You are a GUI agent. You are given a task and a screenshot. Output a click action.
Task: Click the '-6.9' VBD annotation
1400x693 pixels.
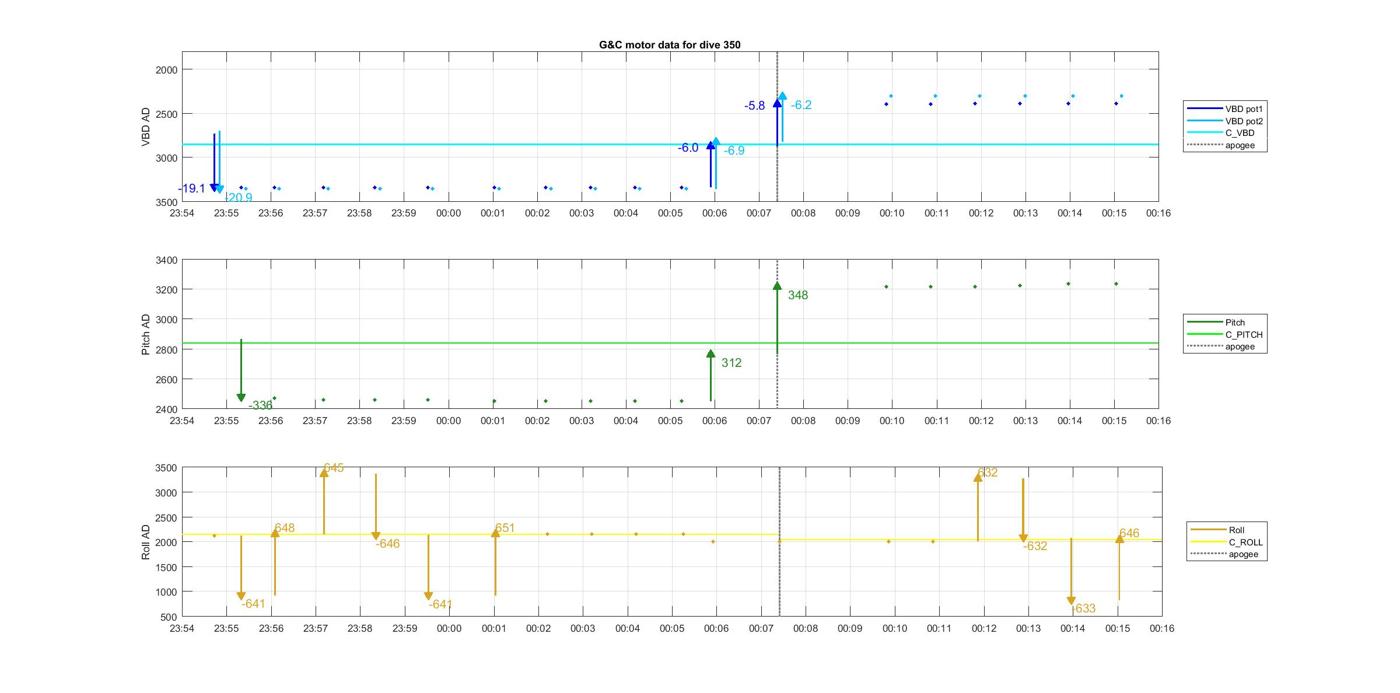point(734,151)
